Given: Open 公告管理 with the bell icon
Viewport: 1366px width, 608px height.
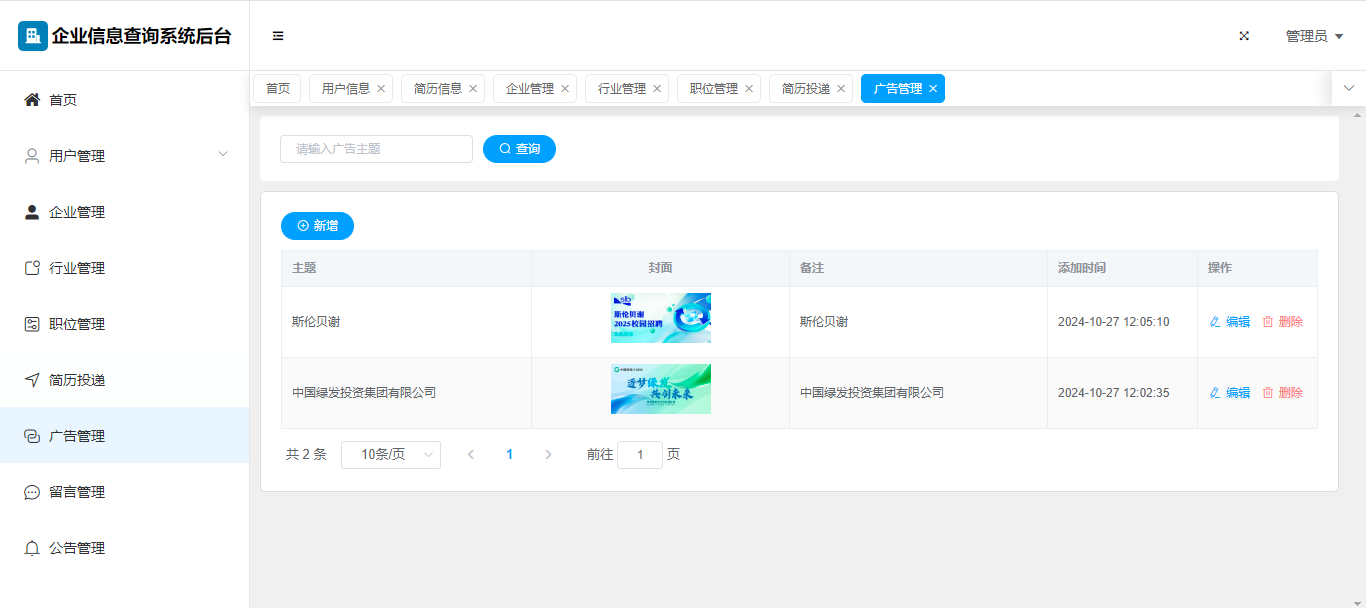Looking at the screenshot, I should pyautogui.click(x=32, y=548).
